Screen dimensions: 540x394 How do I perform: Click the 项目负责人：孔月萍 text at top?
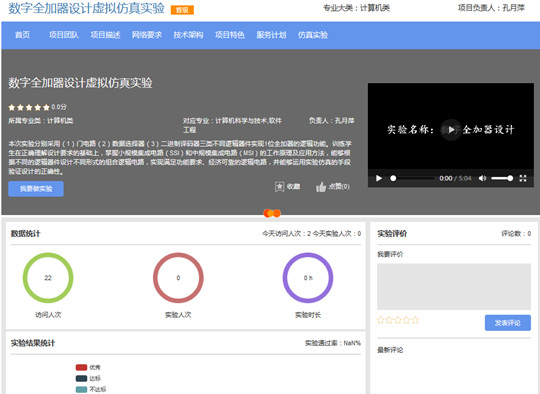(x=491, y=8)
